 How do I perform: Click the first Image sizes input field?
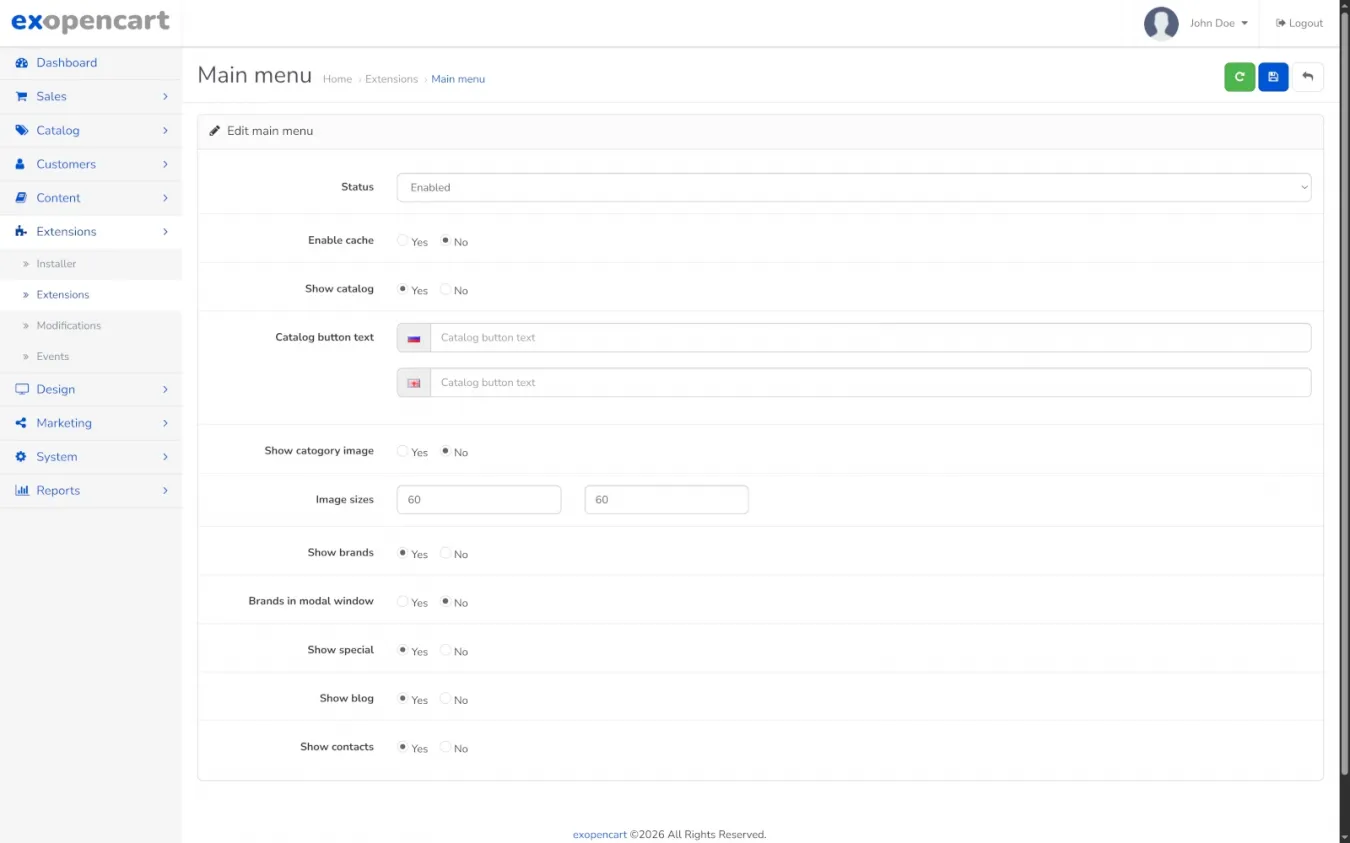tap(478, 500)
